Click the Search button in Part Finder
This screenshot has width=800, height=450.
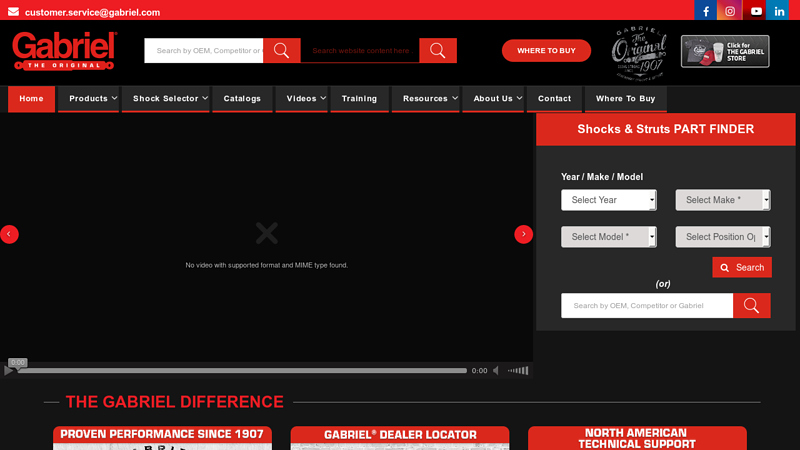pyautogui.click(x=741, y=268)
